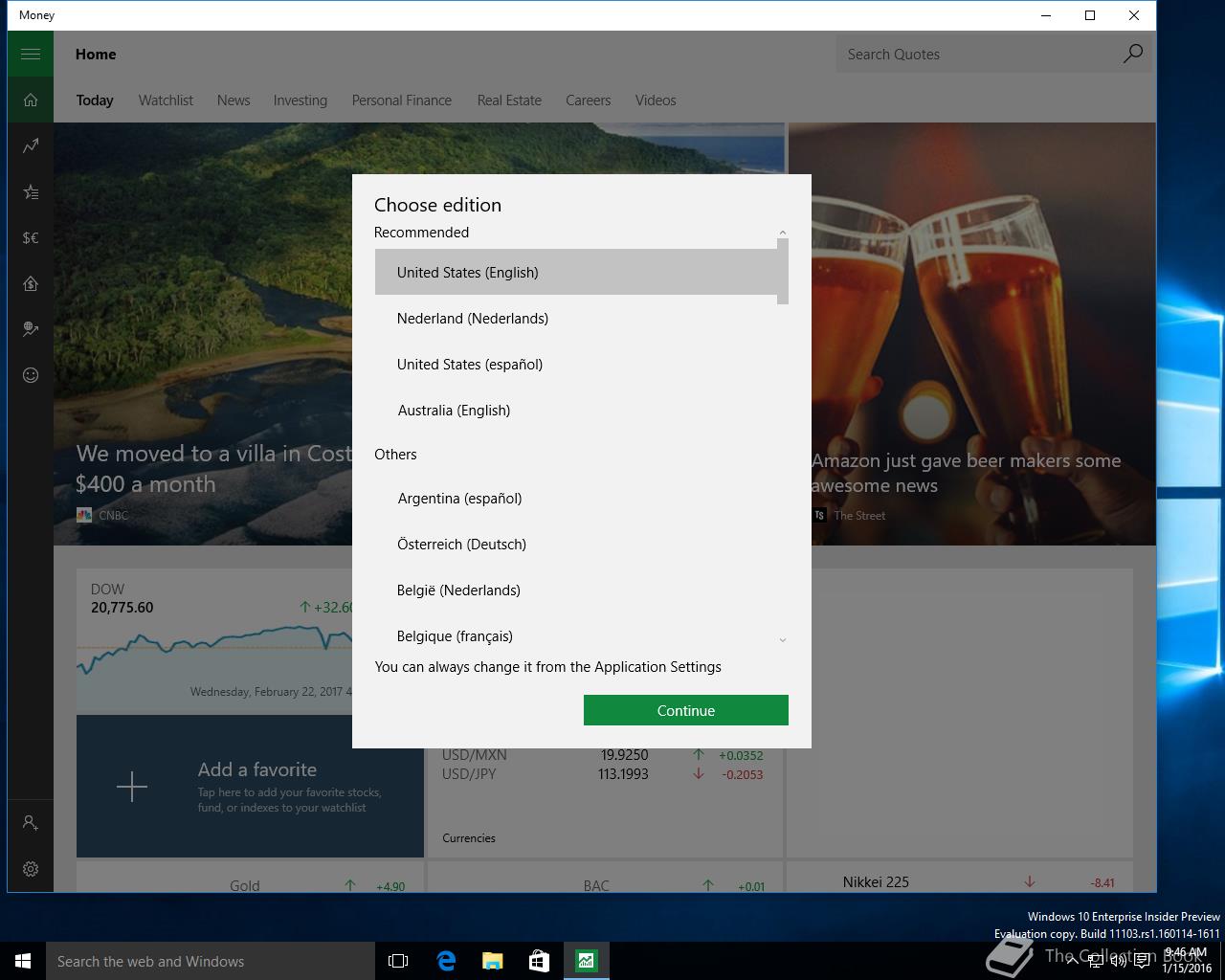Open the USD/MXN currency row
The width and height of the screenshot is (1225, 980).
[603, 755]
